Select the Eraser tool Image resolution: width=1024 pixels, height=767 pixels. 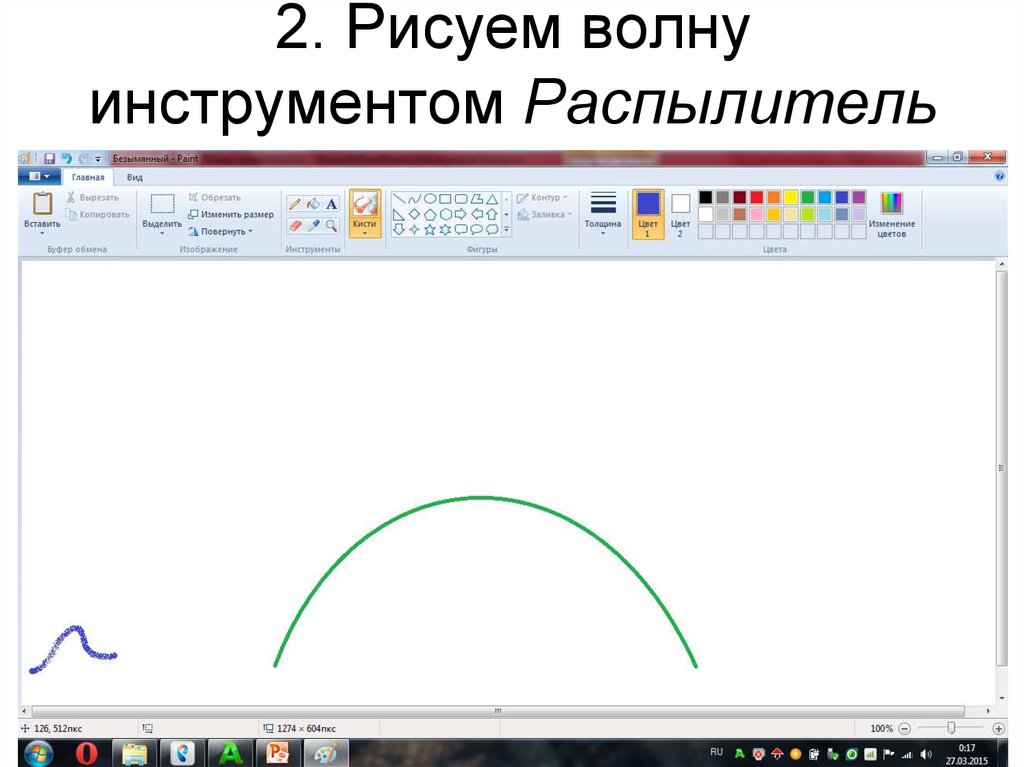(295, 224)
